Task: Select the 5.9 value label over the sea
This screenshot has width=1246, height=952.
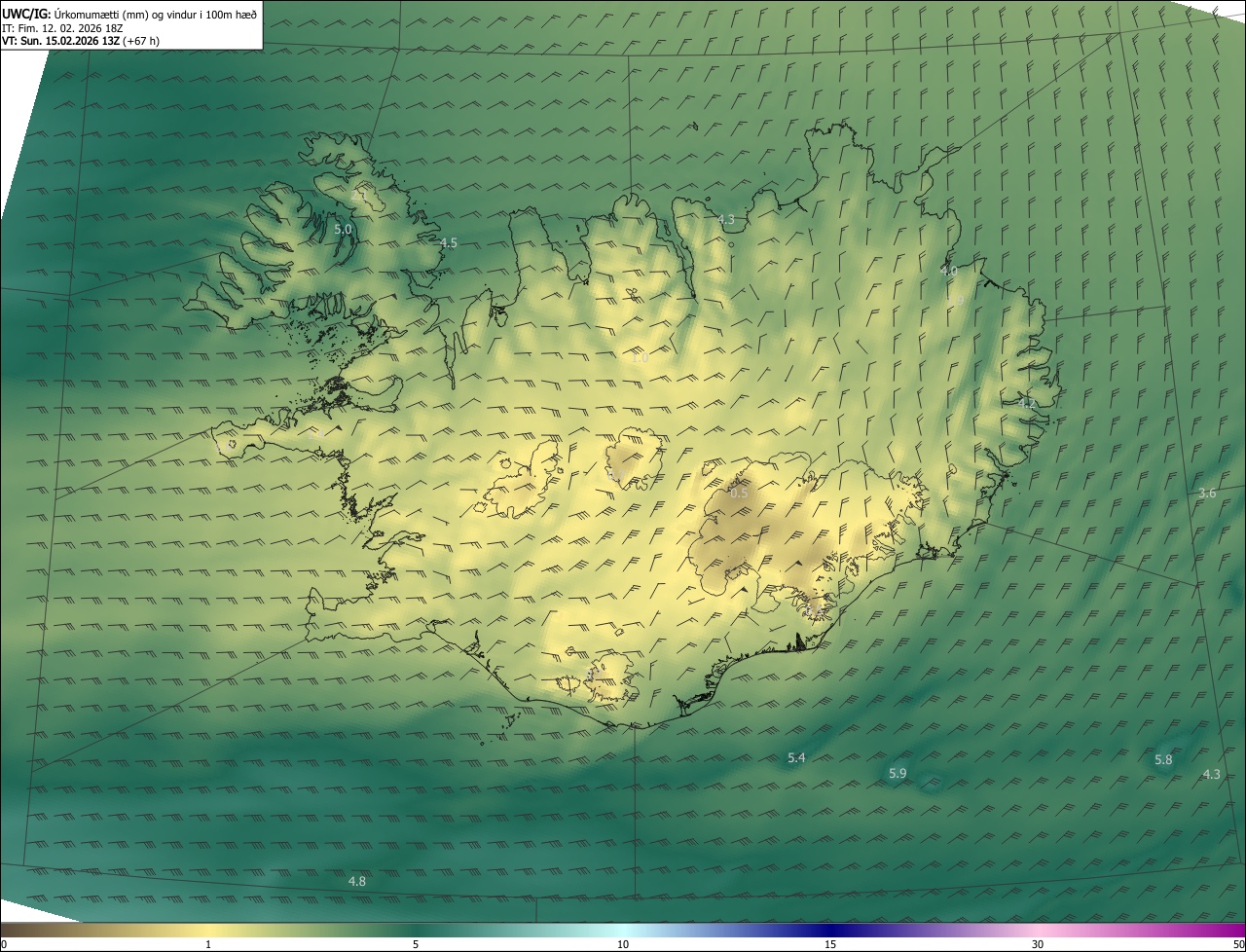Action: click(898, 774)
